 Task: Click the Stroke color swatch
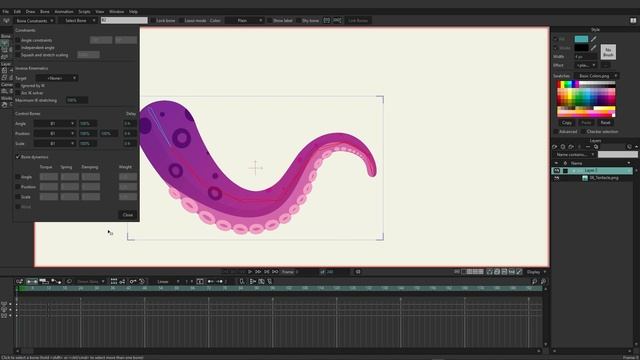pyautogui.click(x=581, y=48)
